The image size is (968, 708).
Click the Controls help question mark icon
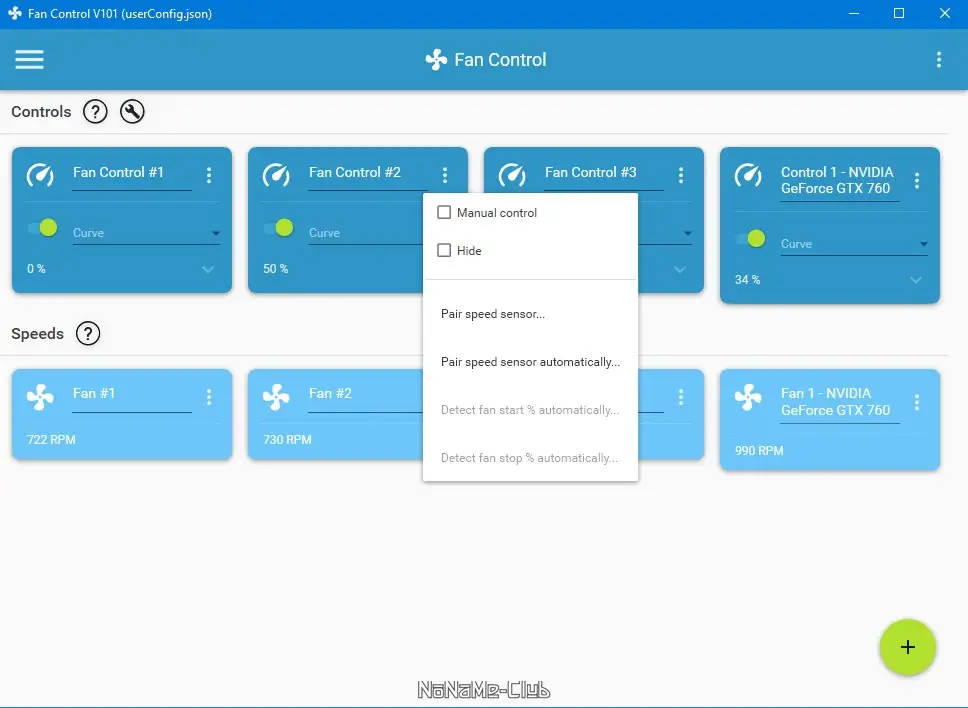pos(95,112)
